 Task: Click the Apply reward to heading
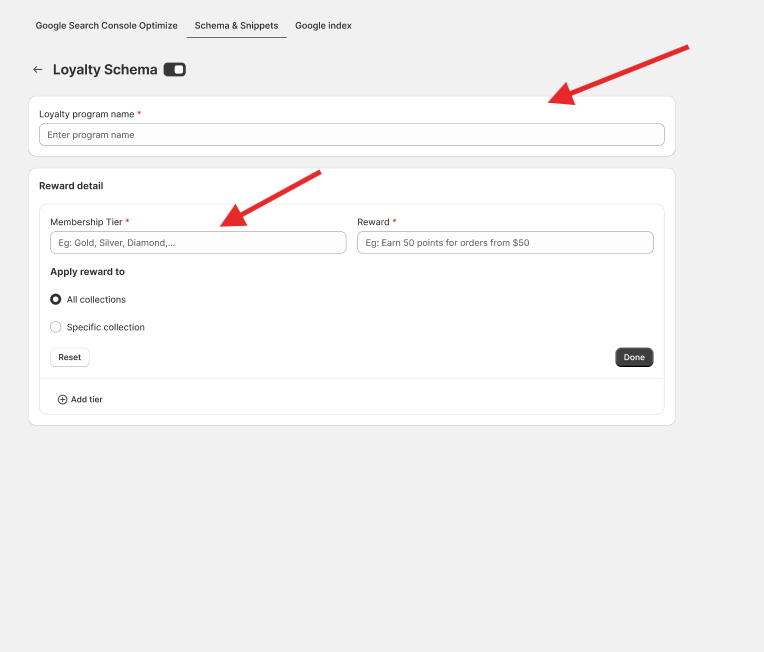click(x=87, y=272)
